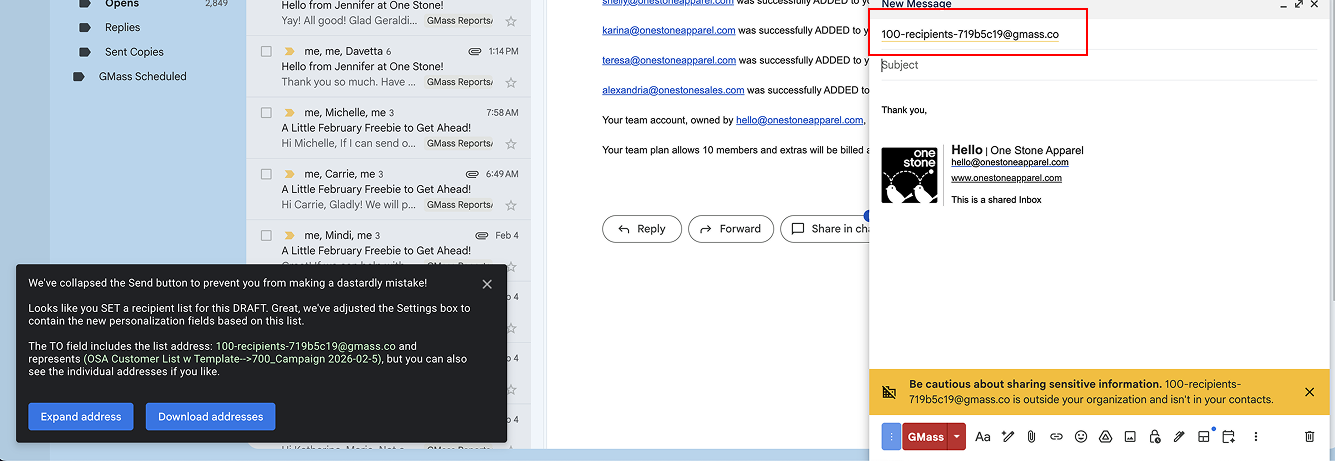
Task: Select the Michelle conversation checkbox
Action: [x=266, y=113]
